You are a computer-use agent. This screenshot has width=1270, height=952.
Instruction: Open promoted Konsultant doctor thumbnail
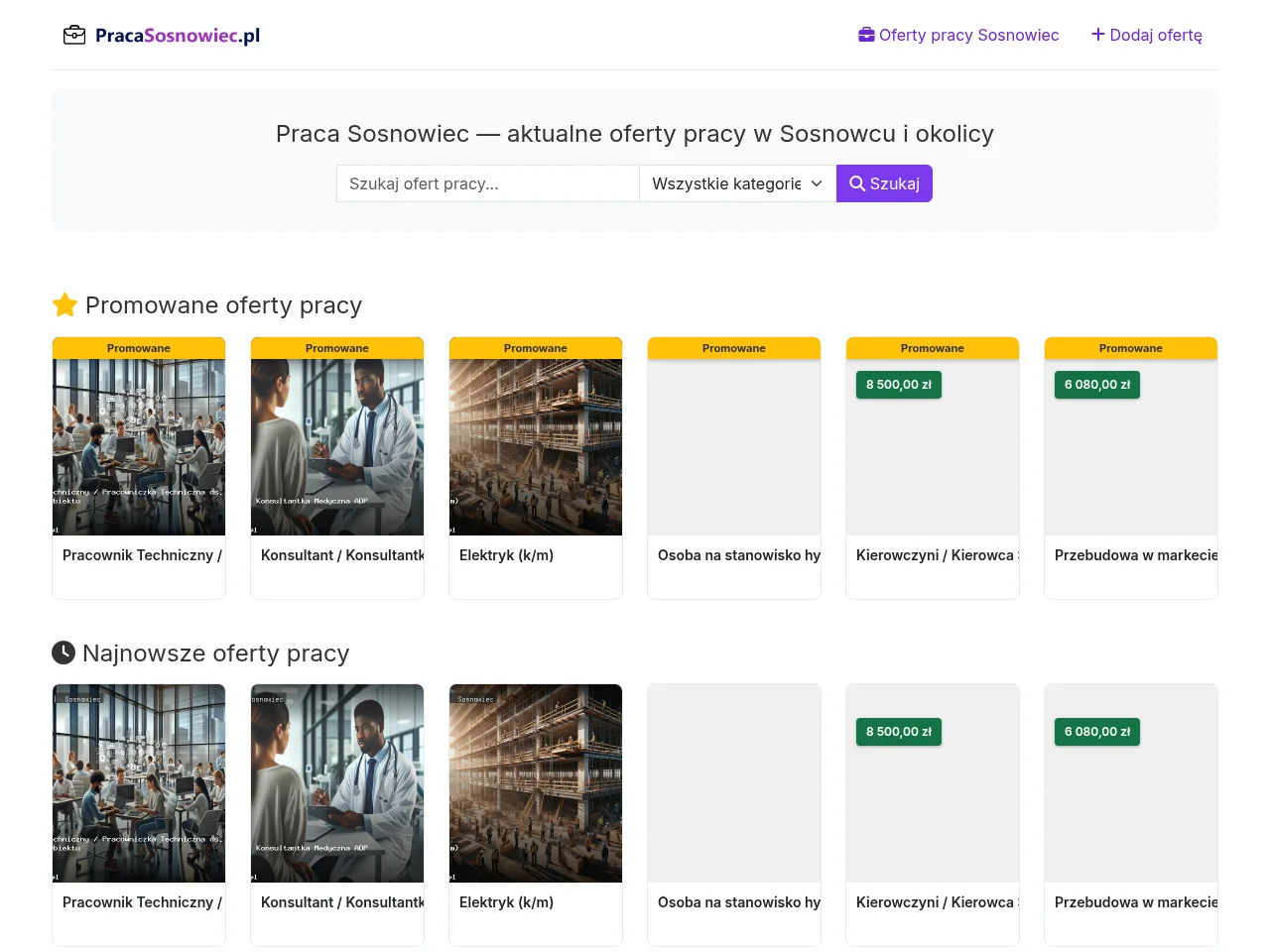click(x=337, y=447)
